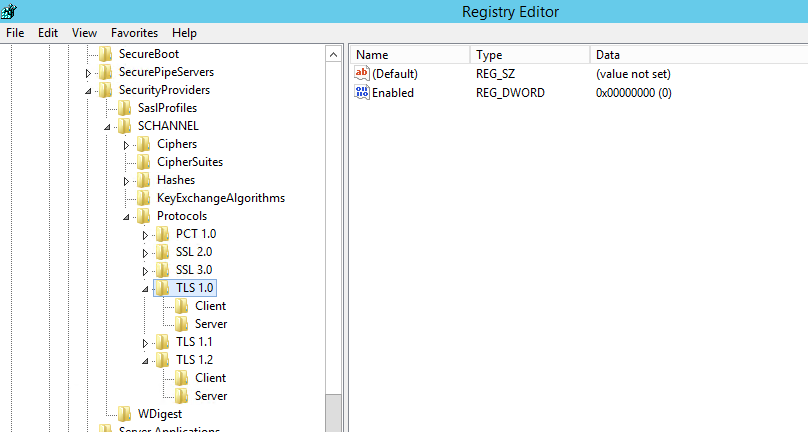Open the Edit menu
This screenshot has width=808, height=432.
click(48, 33)
